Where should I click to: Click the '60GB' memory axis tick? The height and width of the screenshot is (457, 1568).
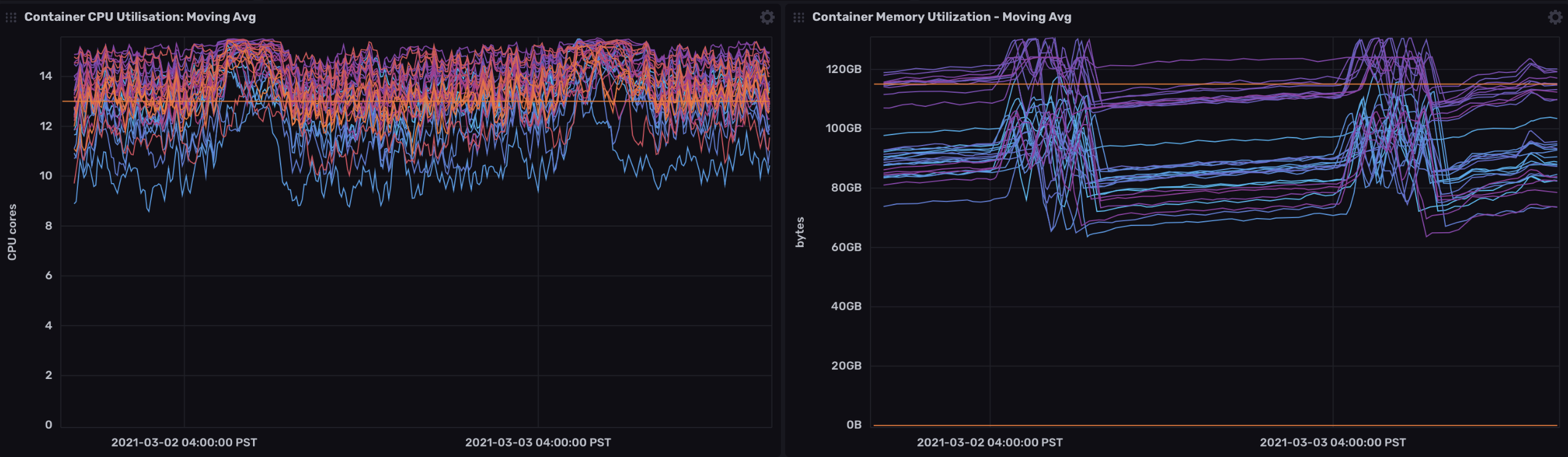click(x=846, y=247)
